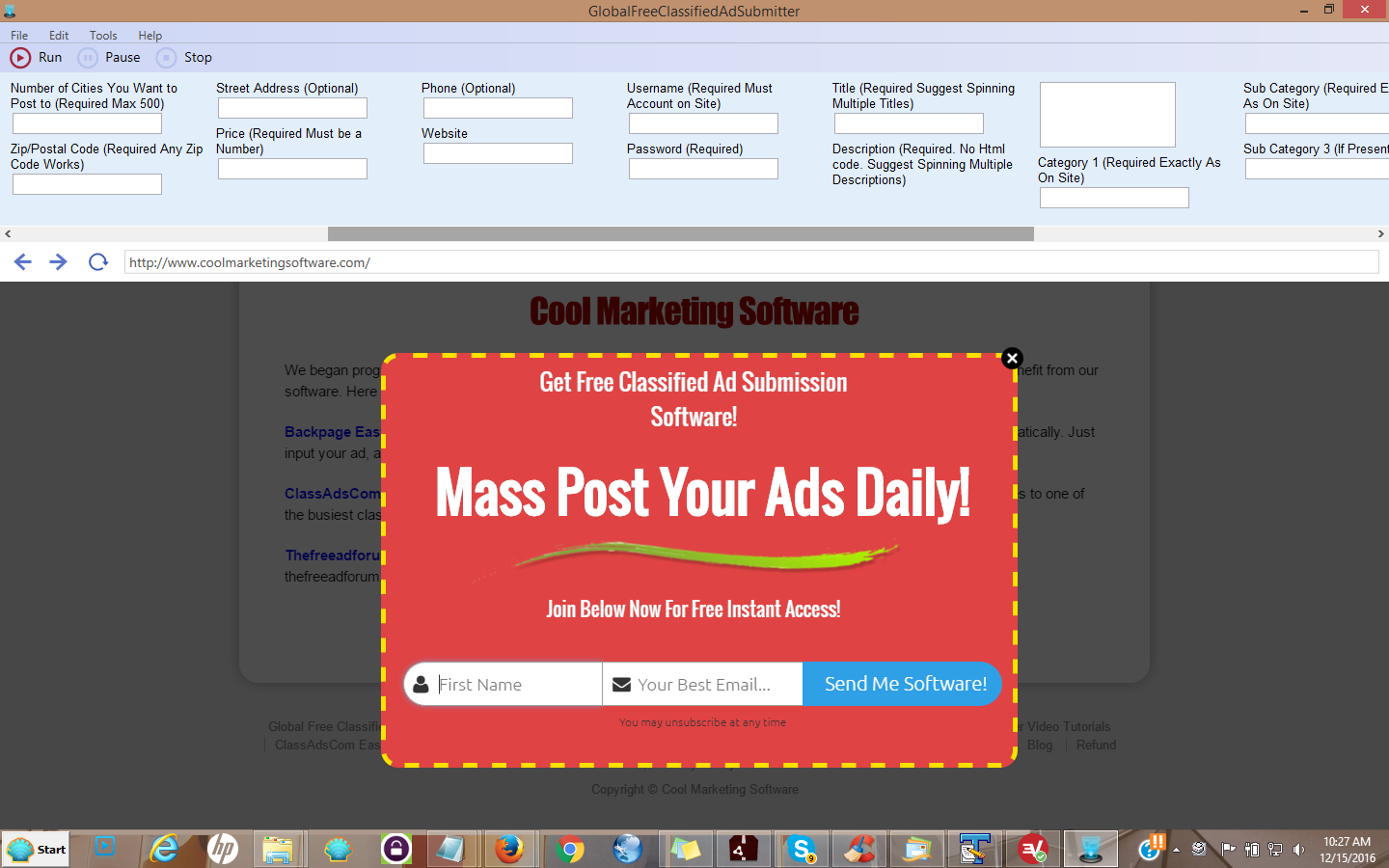
Task: Go back using browser back arrow
Action: [23, 262]
